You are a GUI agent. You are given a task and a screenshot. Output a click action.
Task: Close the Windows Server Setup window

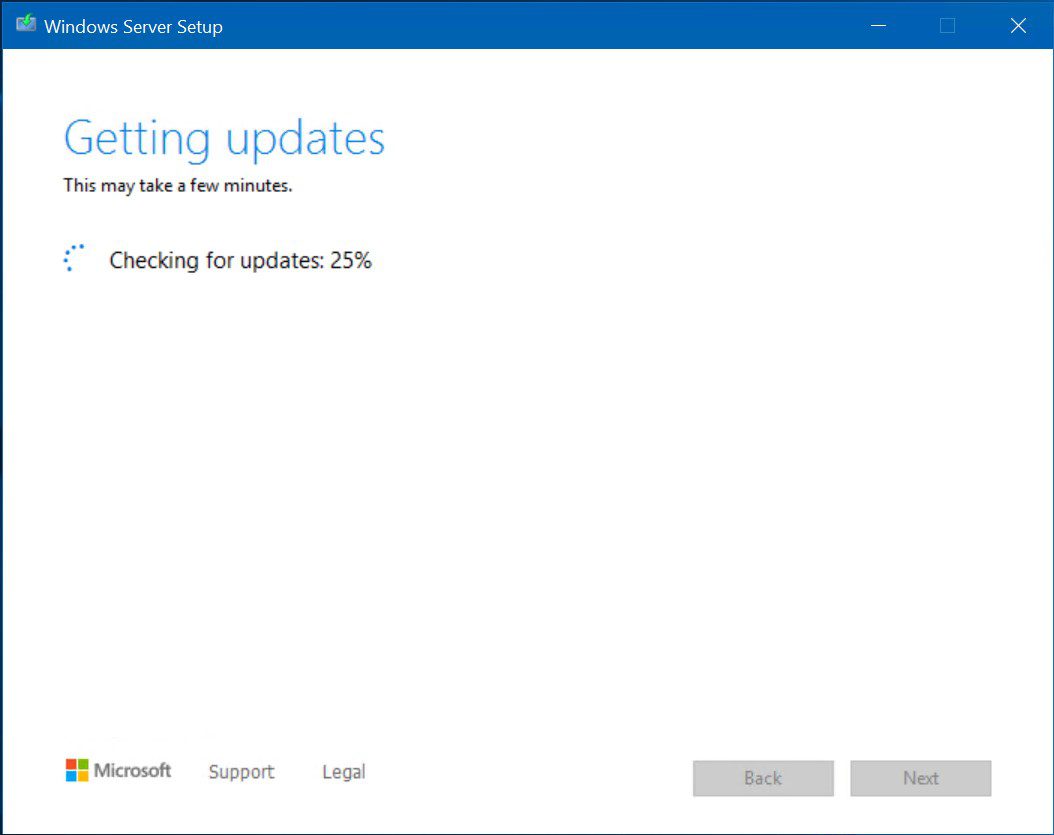point(1018,26)
